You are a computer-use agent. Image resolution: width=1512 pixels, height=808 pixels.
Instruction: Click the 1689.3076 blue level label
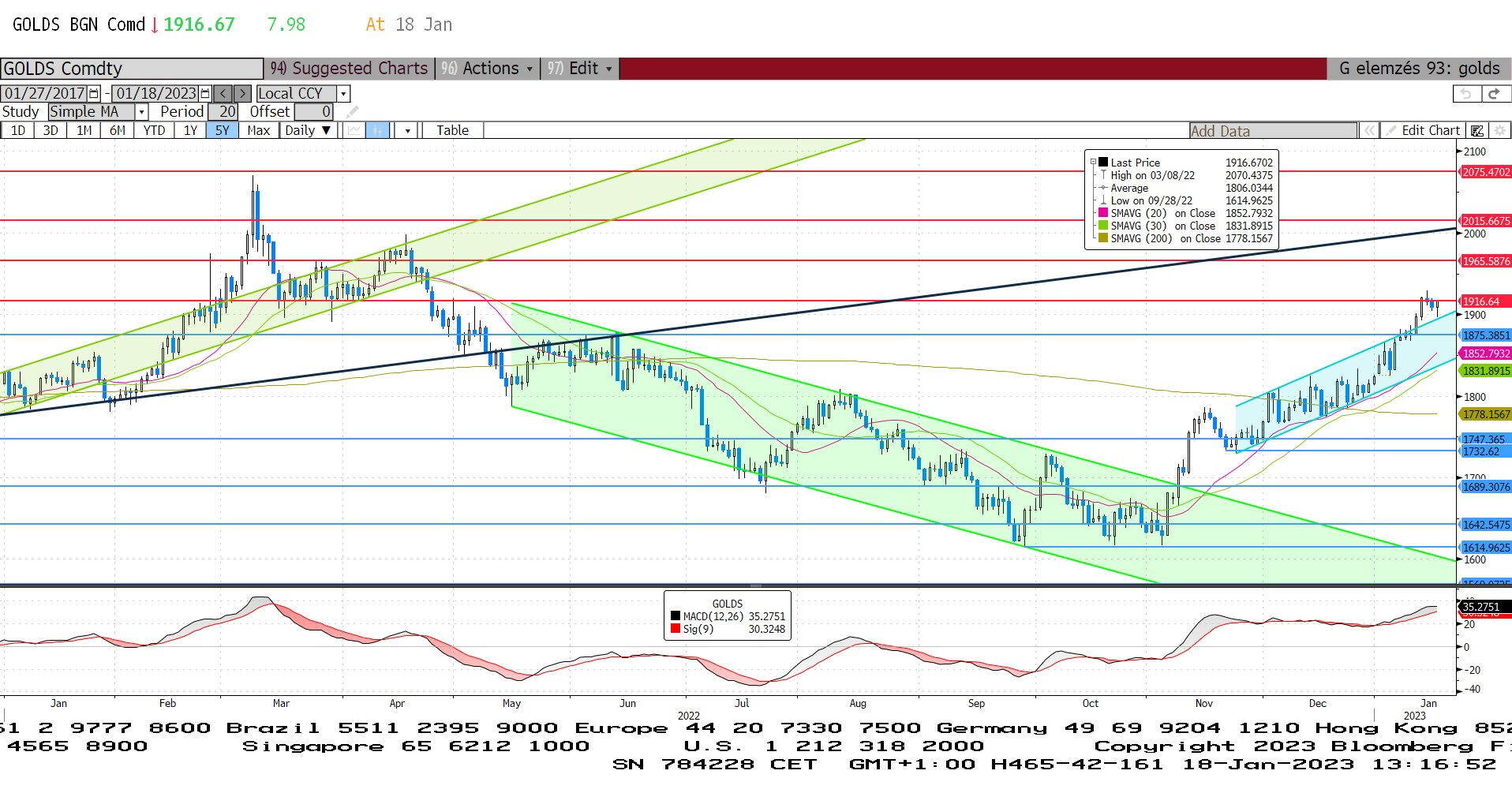(x=1485, y=487)
